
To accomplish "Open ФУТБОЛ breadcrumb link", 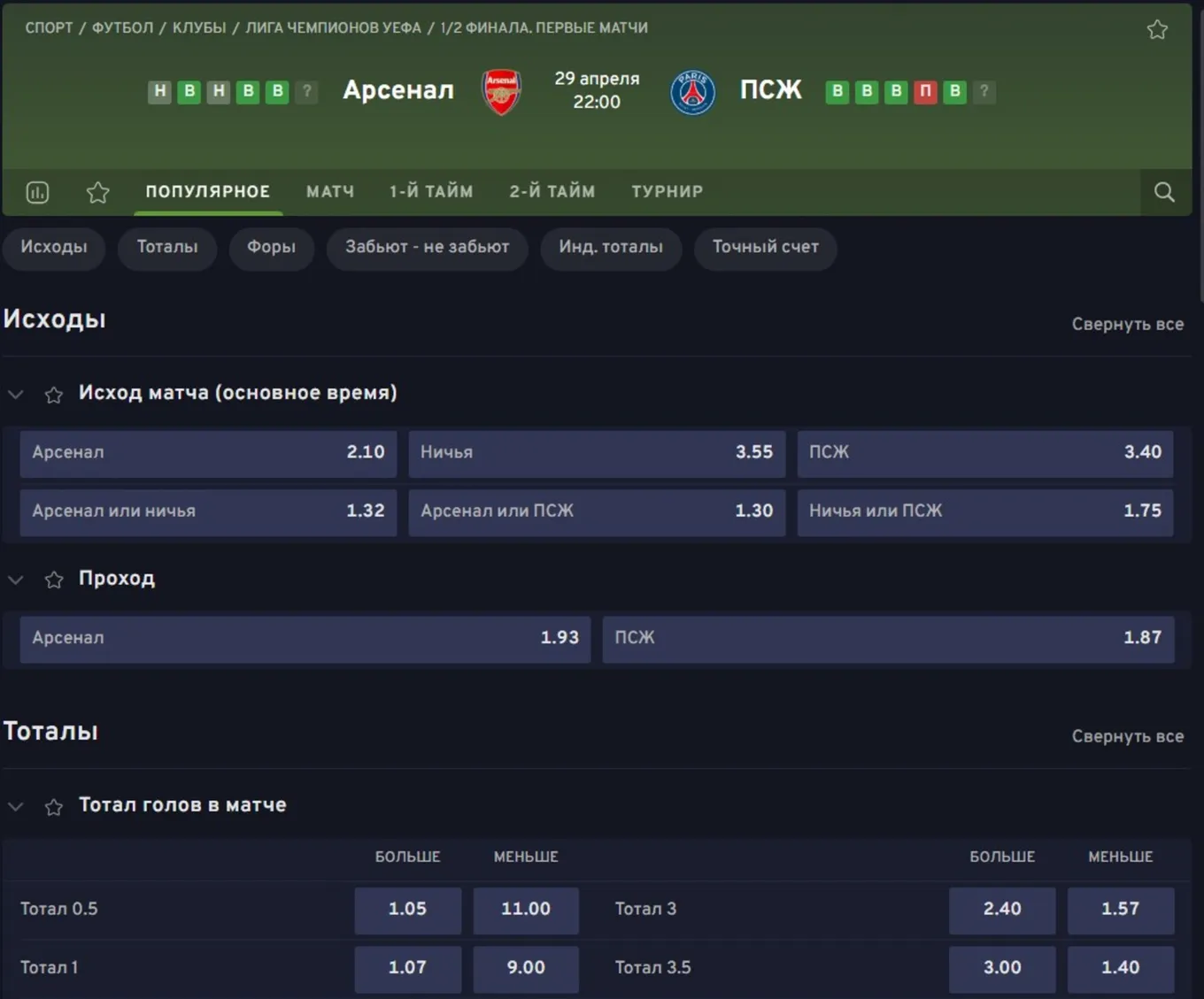I will point(123,28).
